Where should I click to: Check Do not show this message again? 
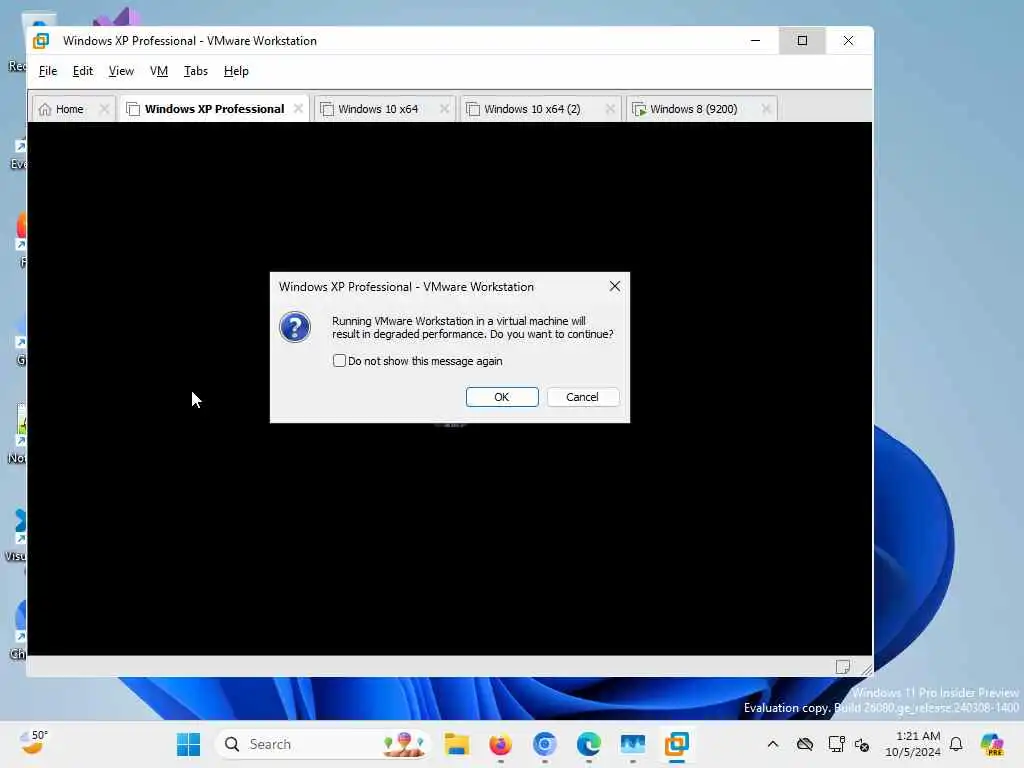click(339, 360)
